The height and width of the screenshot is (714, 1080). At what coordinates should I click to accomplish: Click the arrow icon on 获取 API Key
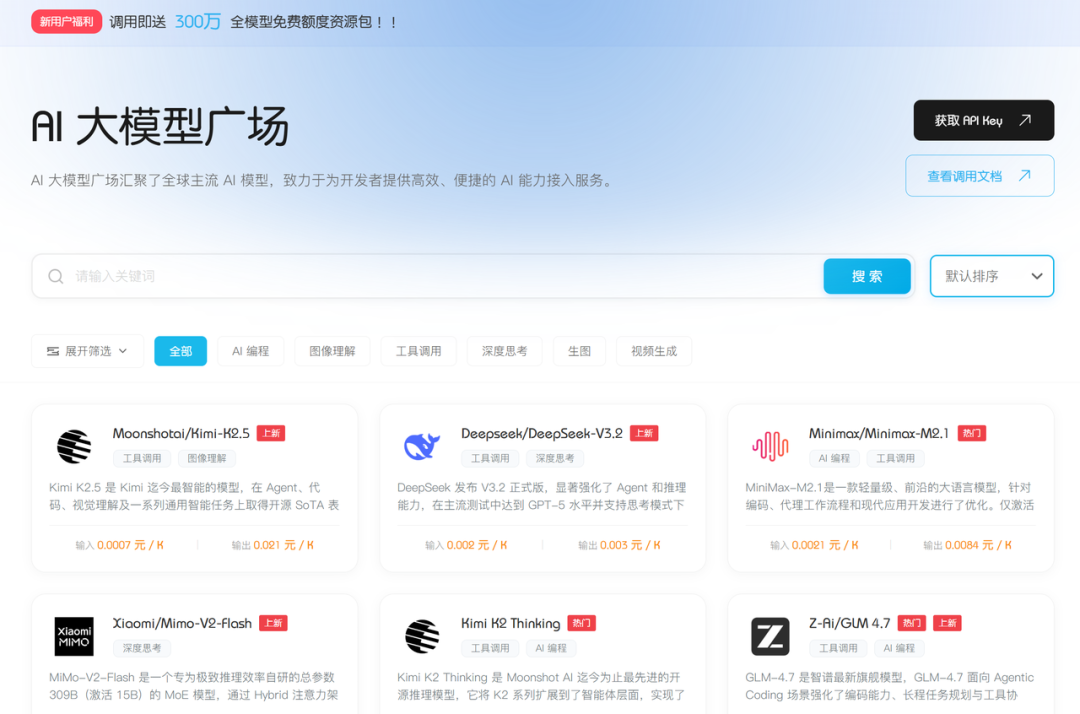pos(1025,120)
